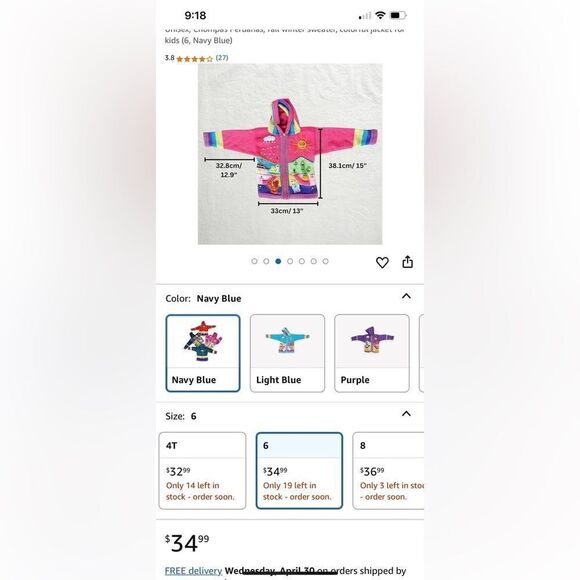The width and height of the screenshot is (580, 580).
Task: Tap the share icon
Action: point(407,262)
